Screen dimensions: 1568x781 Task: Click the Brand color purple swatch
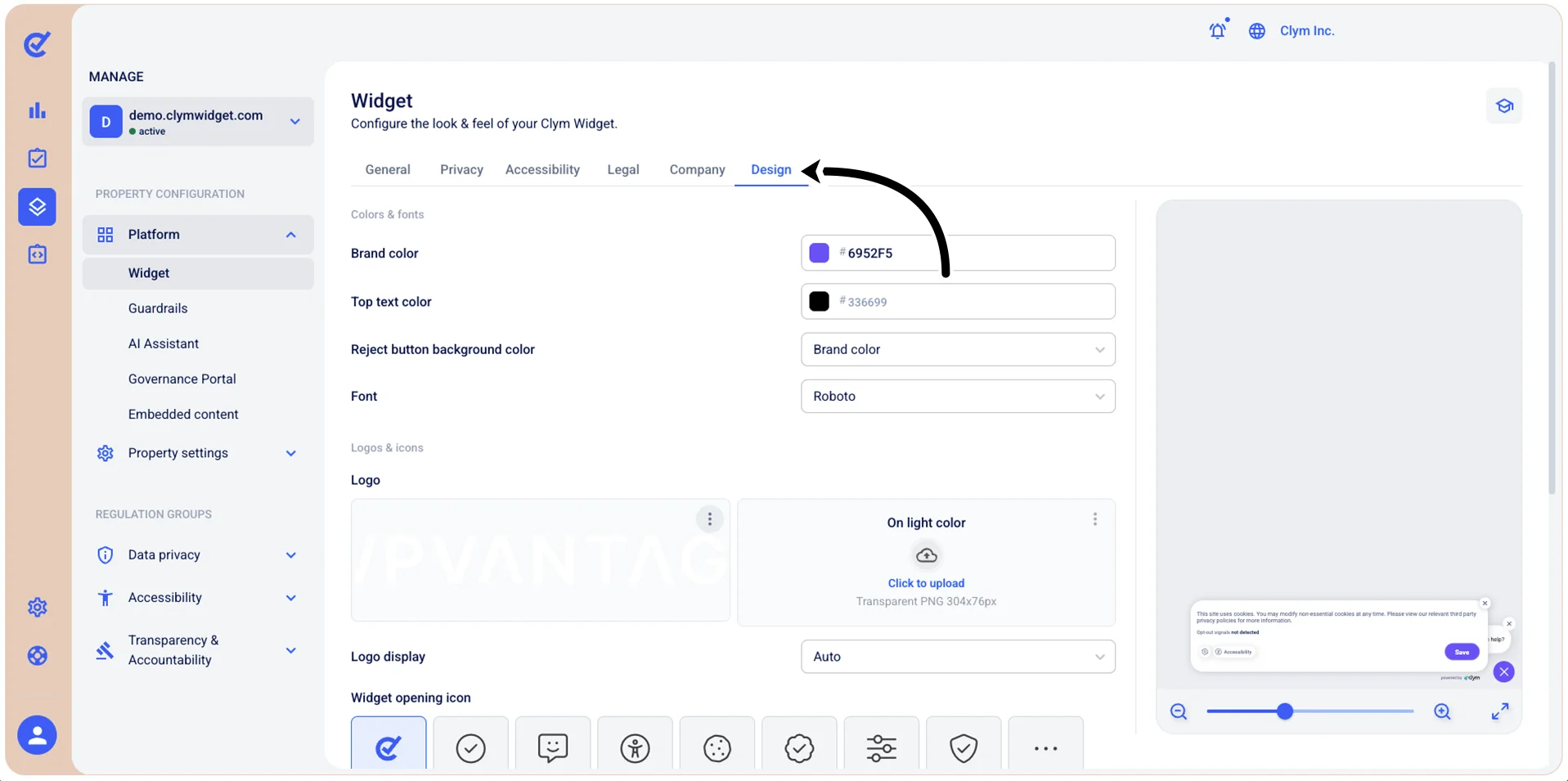[x=819, y=253]
